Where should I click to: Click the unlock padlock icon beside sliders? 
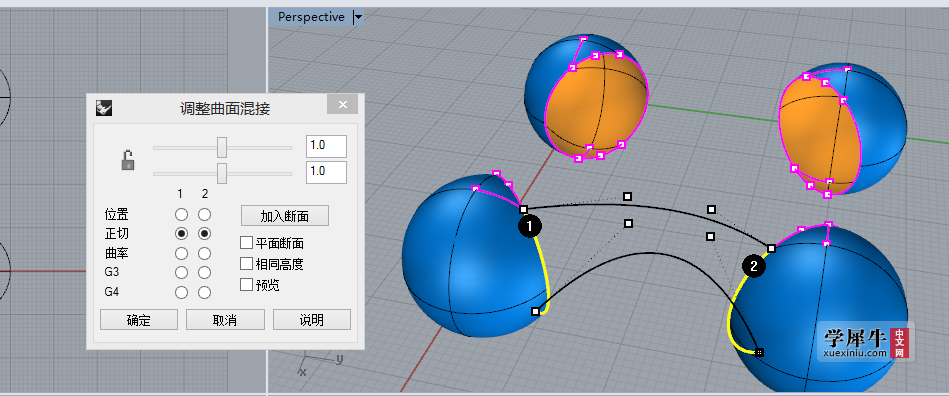click(128, 160)
